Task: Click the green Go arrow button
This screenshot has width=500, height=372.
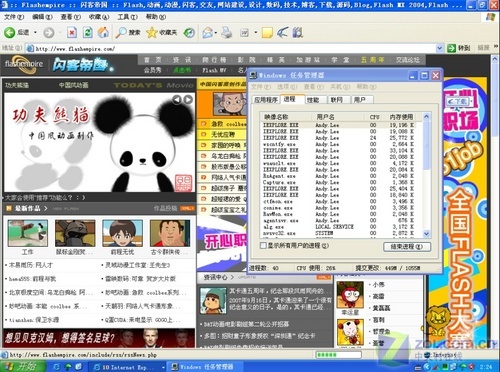Action: click(452, 48)
